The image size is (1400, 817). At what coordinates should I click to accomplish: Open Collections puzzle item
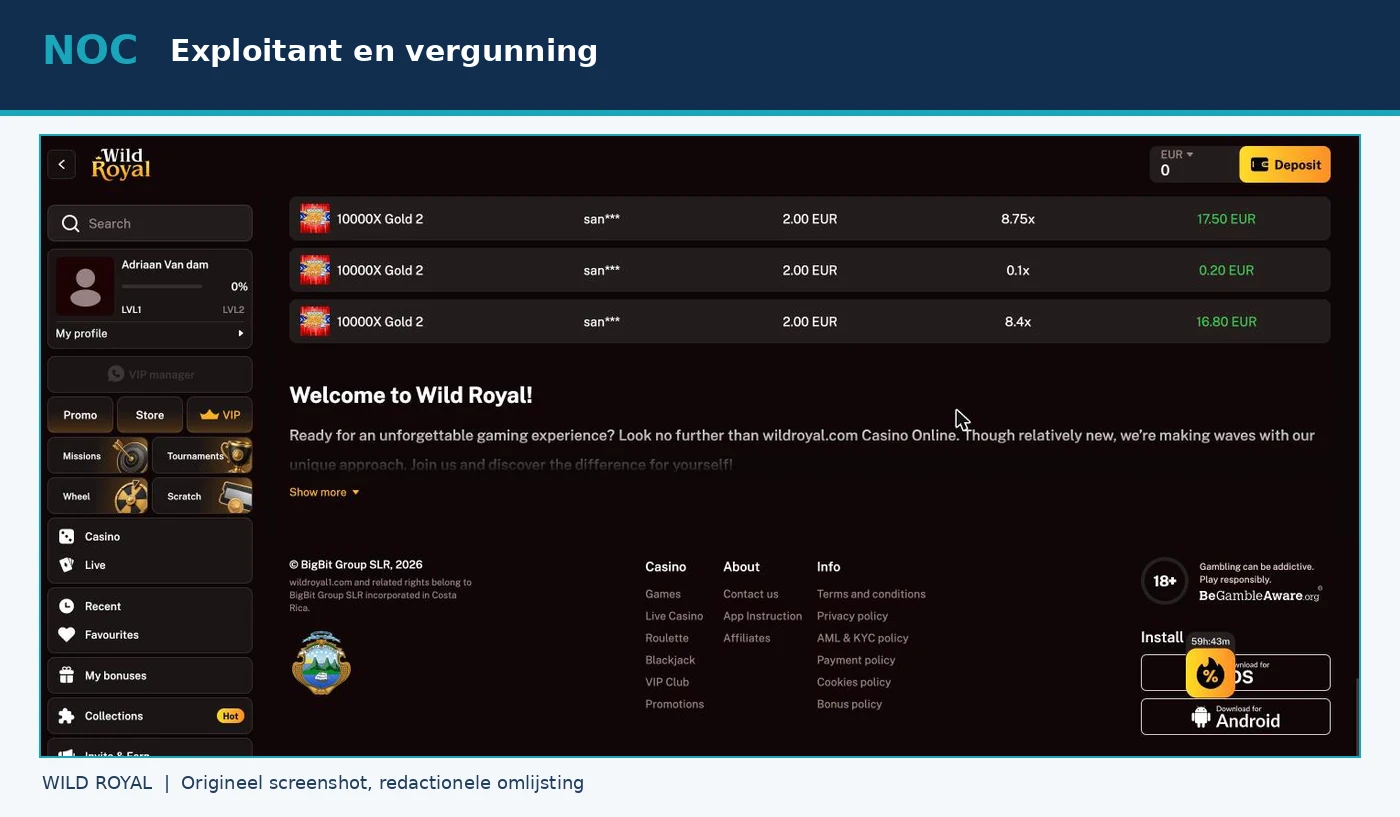[150, 716]
